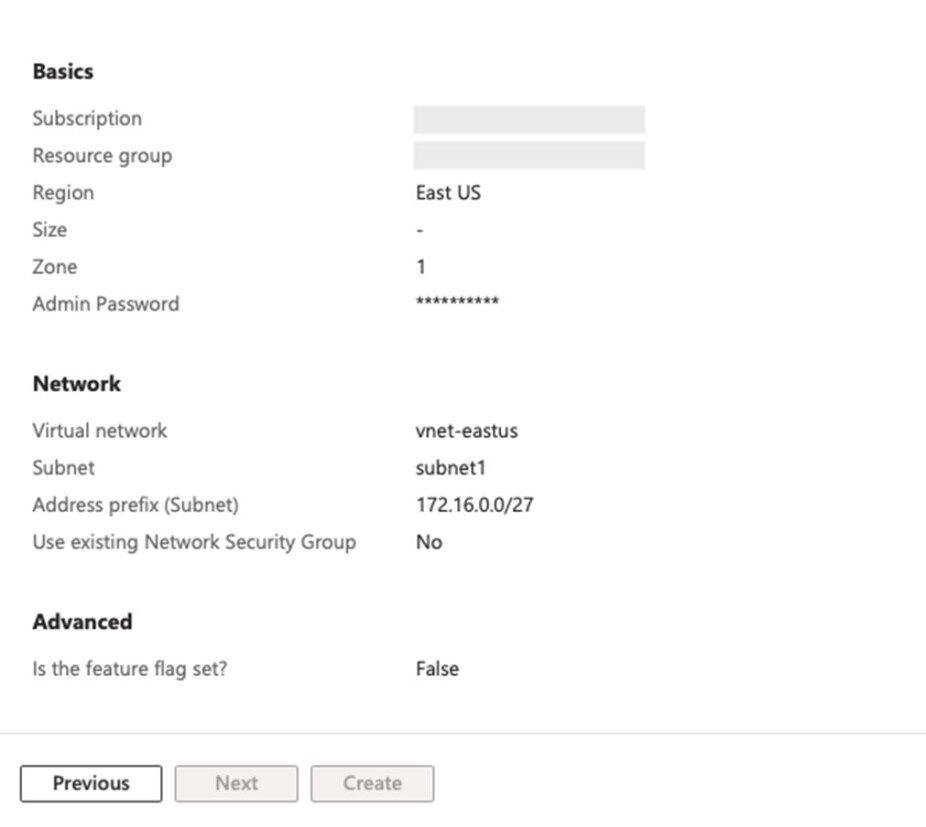Click the Address prefix (Subnet) label

point(136,505)
